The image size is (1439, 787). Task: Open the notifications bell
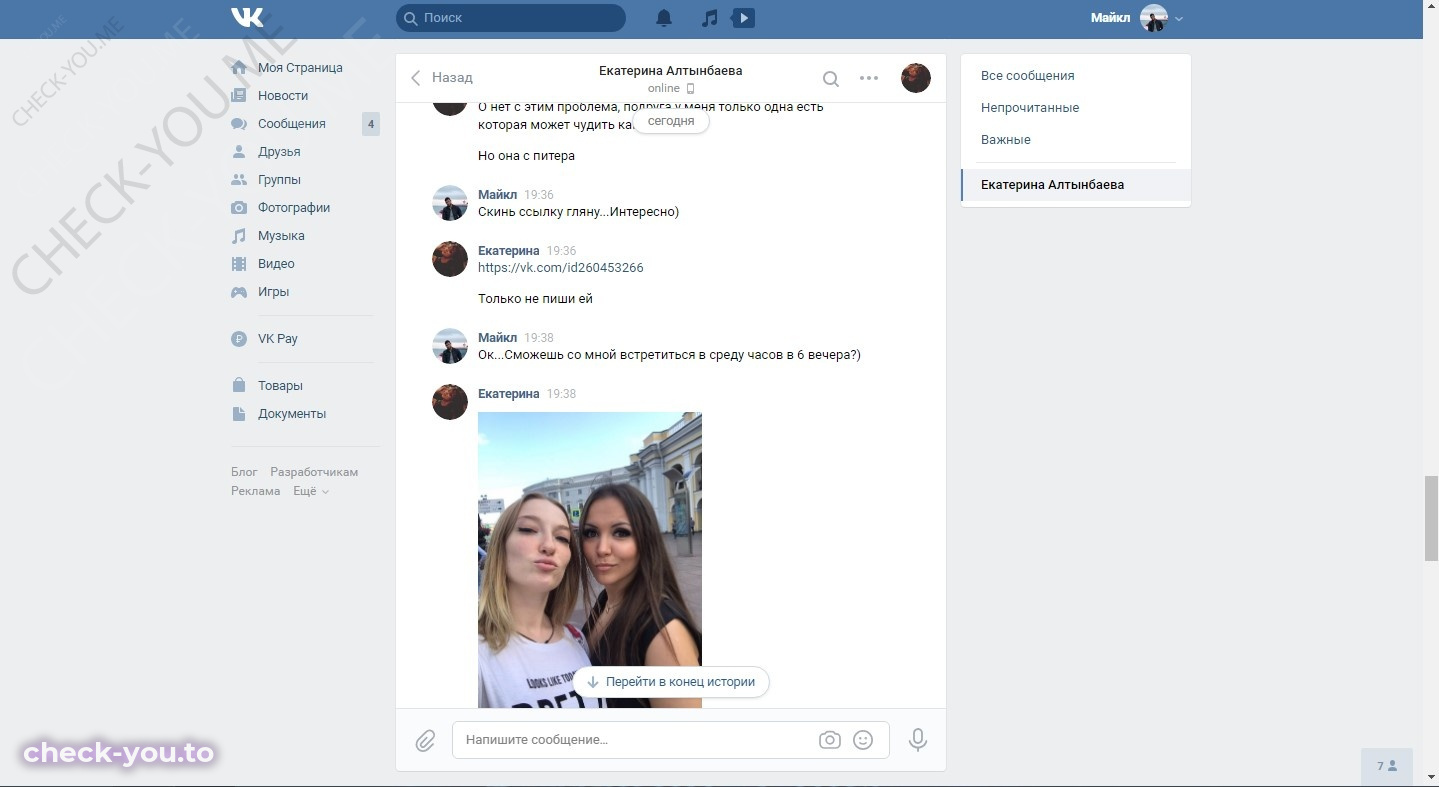pyautogui.click(x=664, y=18)
